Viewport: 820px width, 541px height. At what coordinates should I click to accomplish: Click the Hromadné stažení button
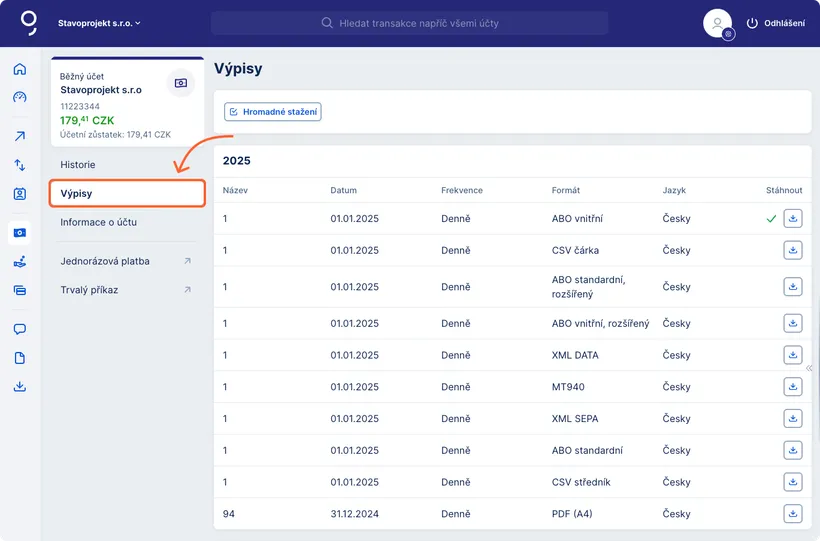click(x=272, y=112)
